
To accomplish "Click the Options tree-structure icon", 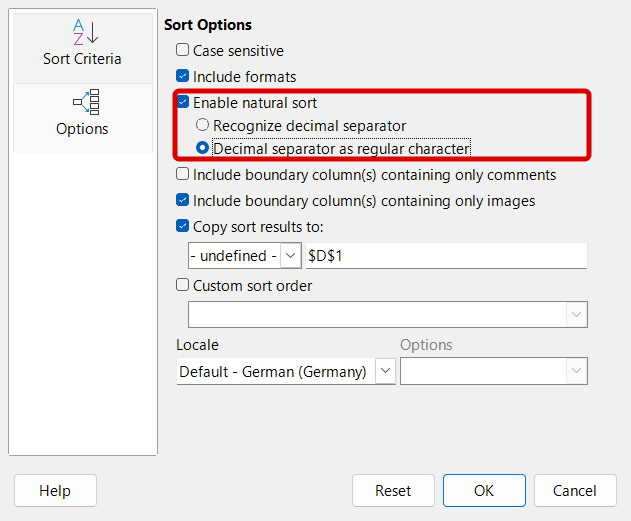I will tap(82, 102).
